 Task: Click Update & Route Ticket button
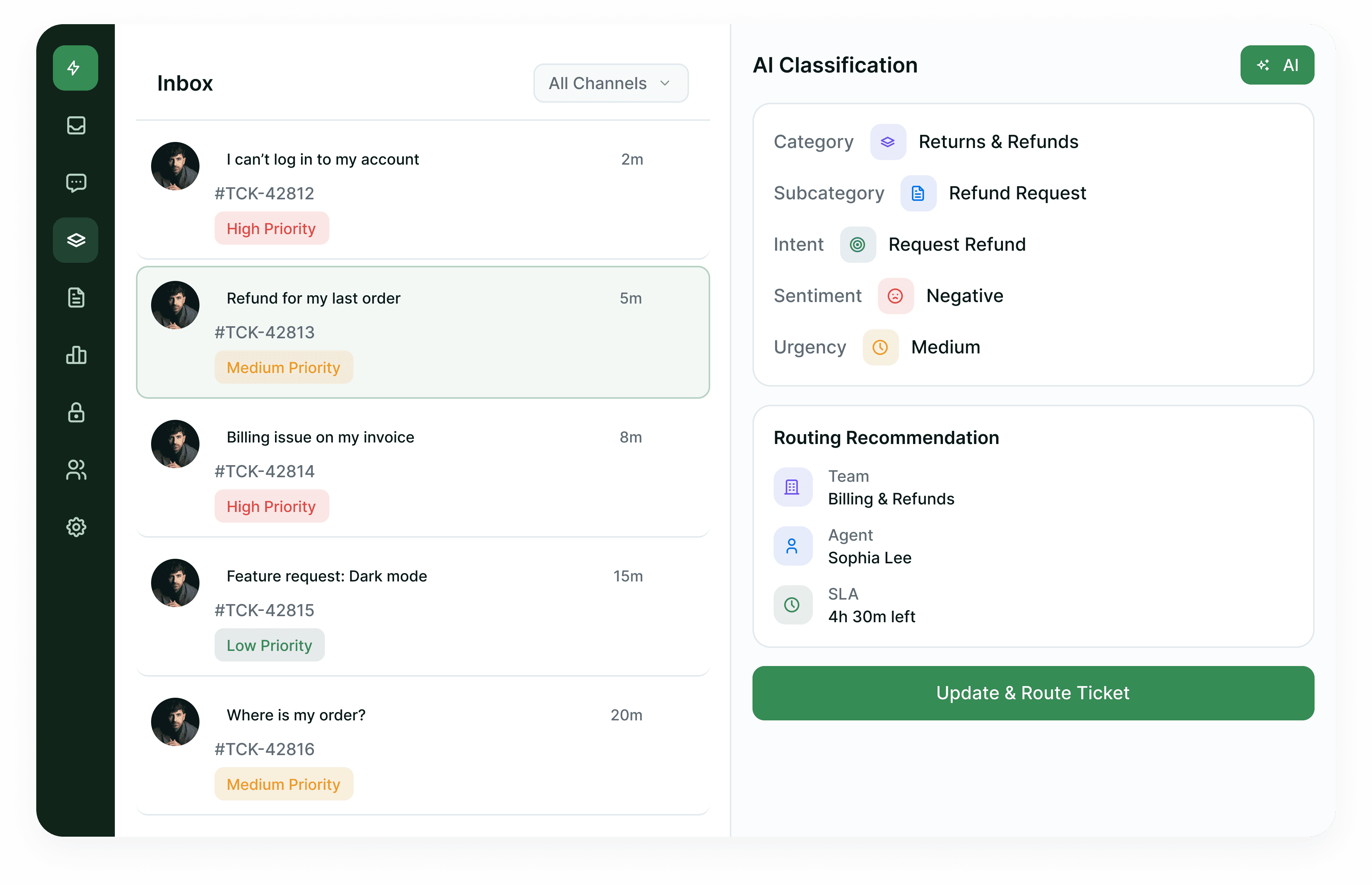(1033, 693)
